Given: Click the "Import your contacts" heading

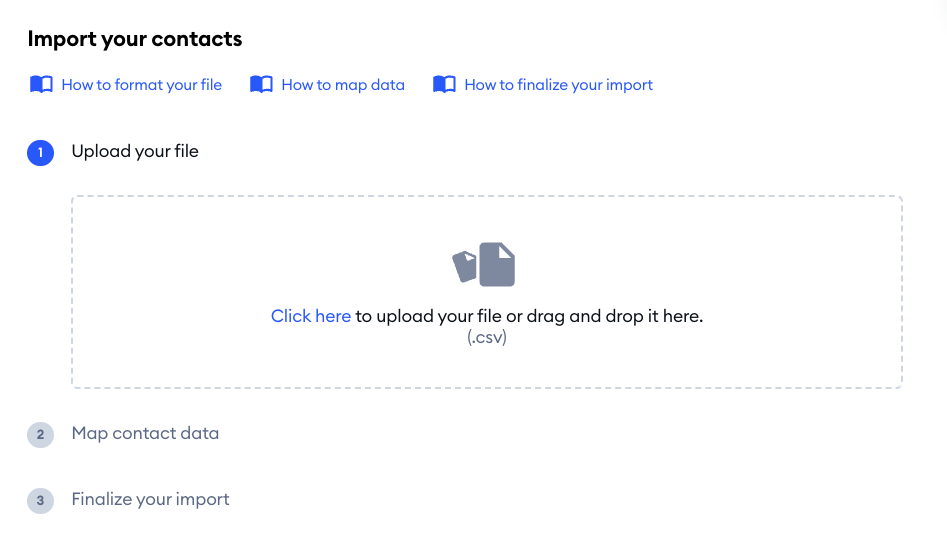Looking at the screenshot, I should coord(135,40).
